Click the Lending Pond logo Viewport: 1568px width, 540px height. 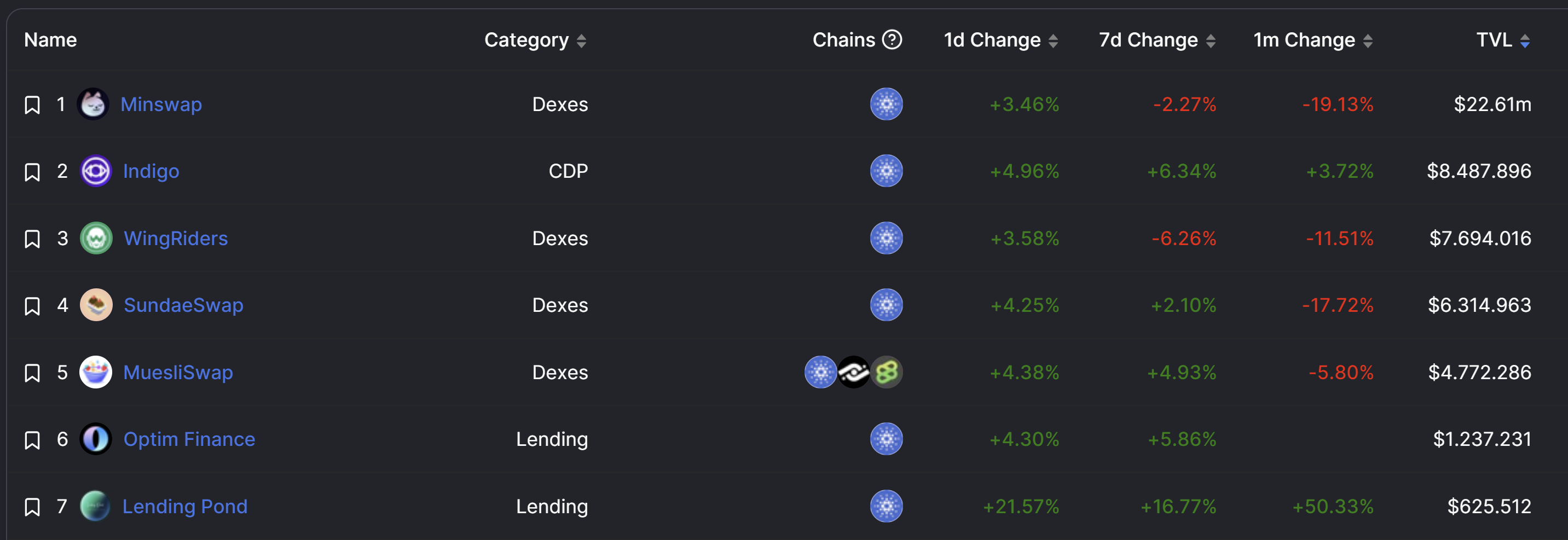coord(96,506)
